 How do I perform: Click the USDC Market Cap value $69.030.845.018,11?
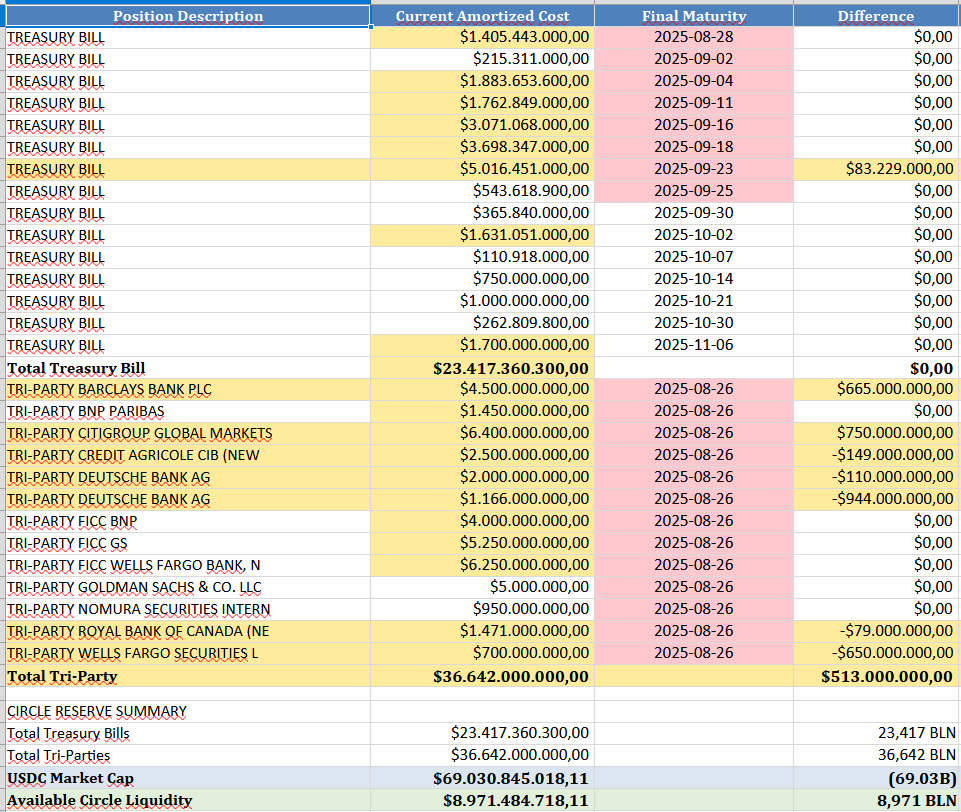click(x=482, y=778)
